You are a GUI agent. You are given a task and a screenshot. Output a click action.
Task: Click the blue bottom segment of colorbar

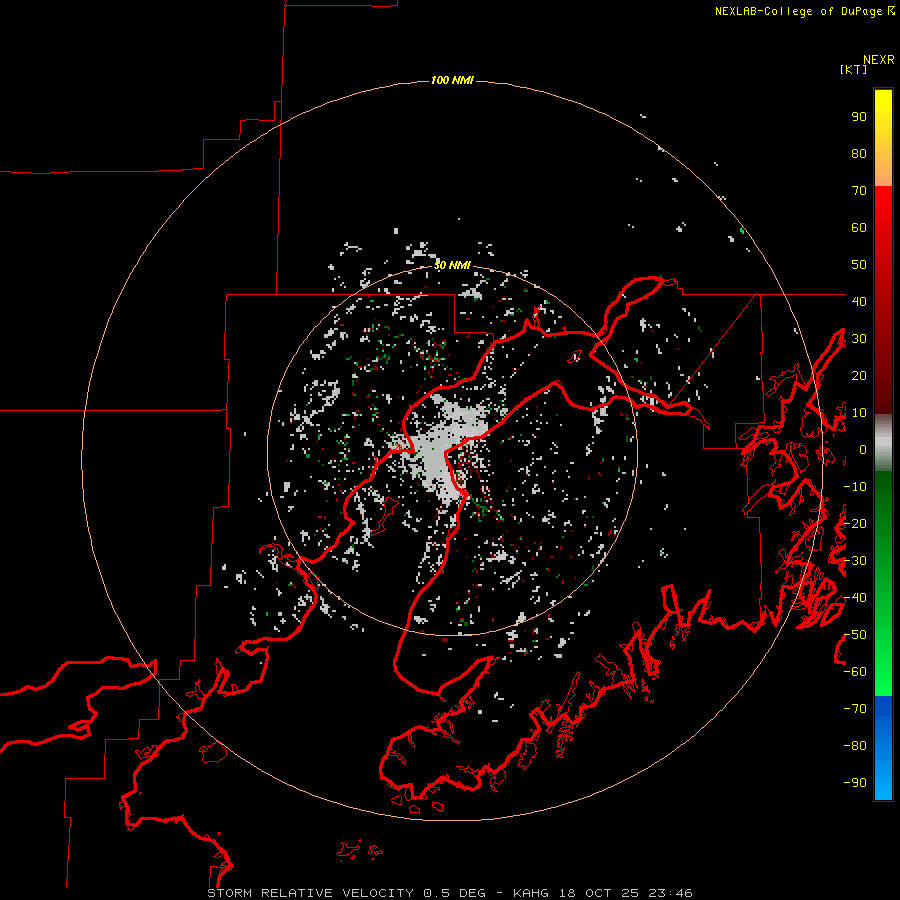click(x=883, y=748)
